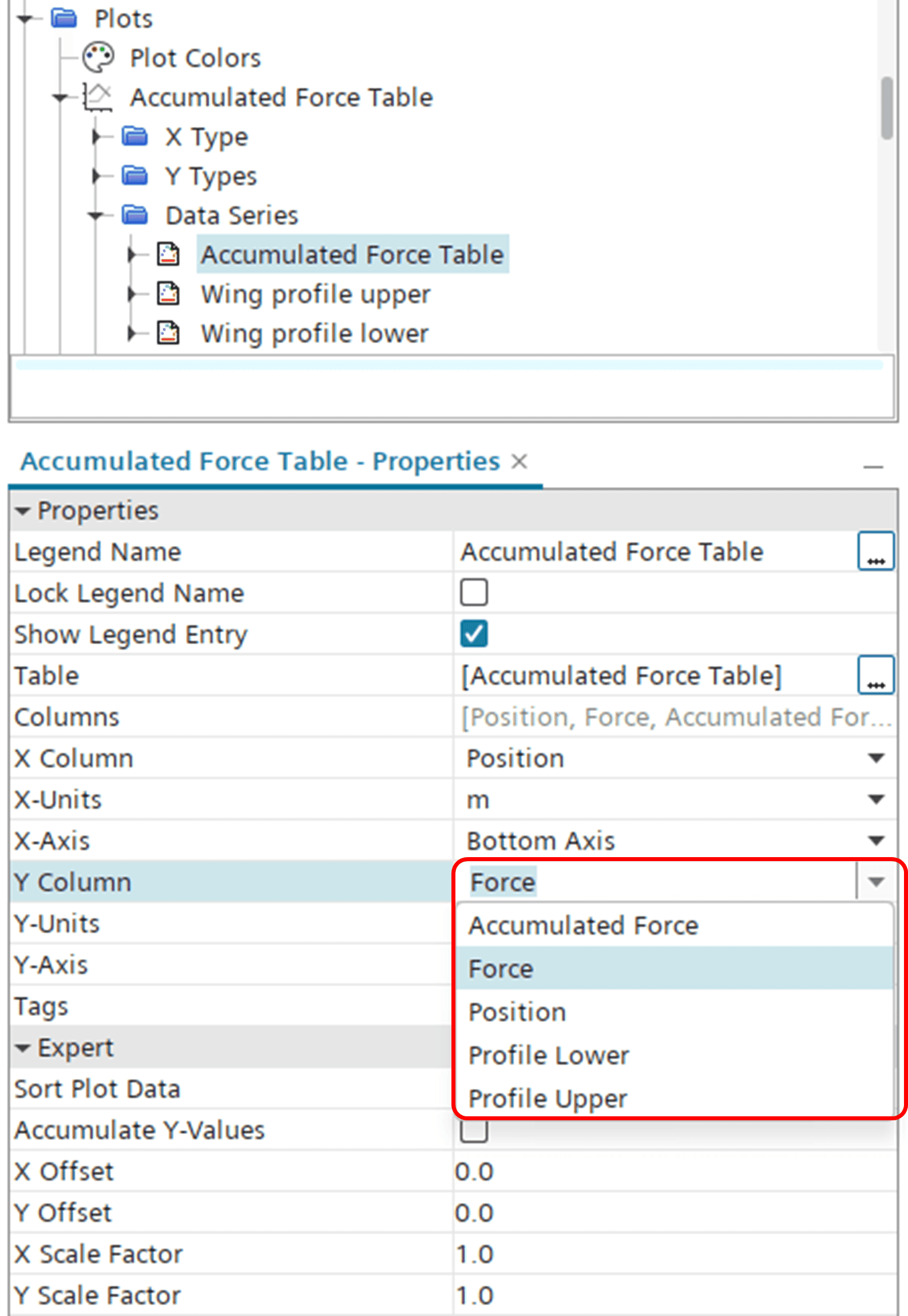The height and width of the screenshot is (1316, 908).
Task: Click the Y Offset value field
Action: [675, 1213]
